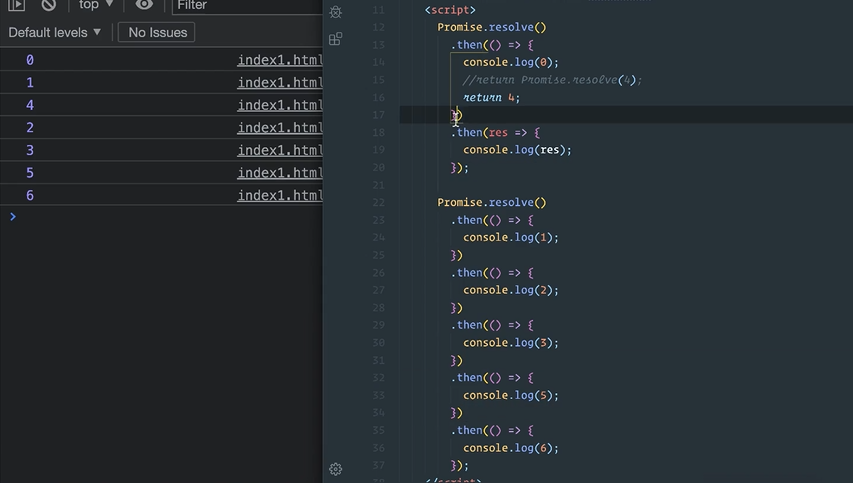Open index1.html link for log output 2
Viewport: 853px width, 483px height.
pos(280,128)
